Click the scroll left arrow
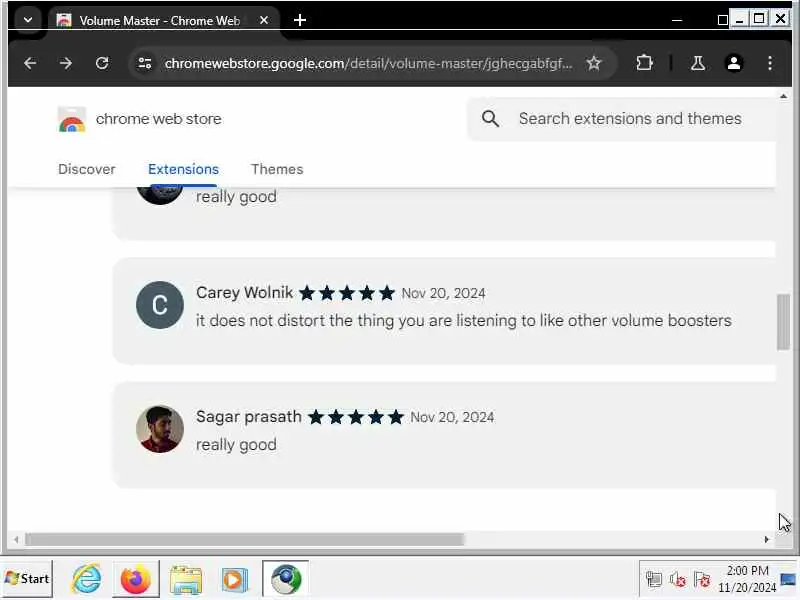The width and height of the screenshot is (800, 600). click(16, 539)
